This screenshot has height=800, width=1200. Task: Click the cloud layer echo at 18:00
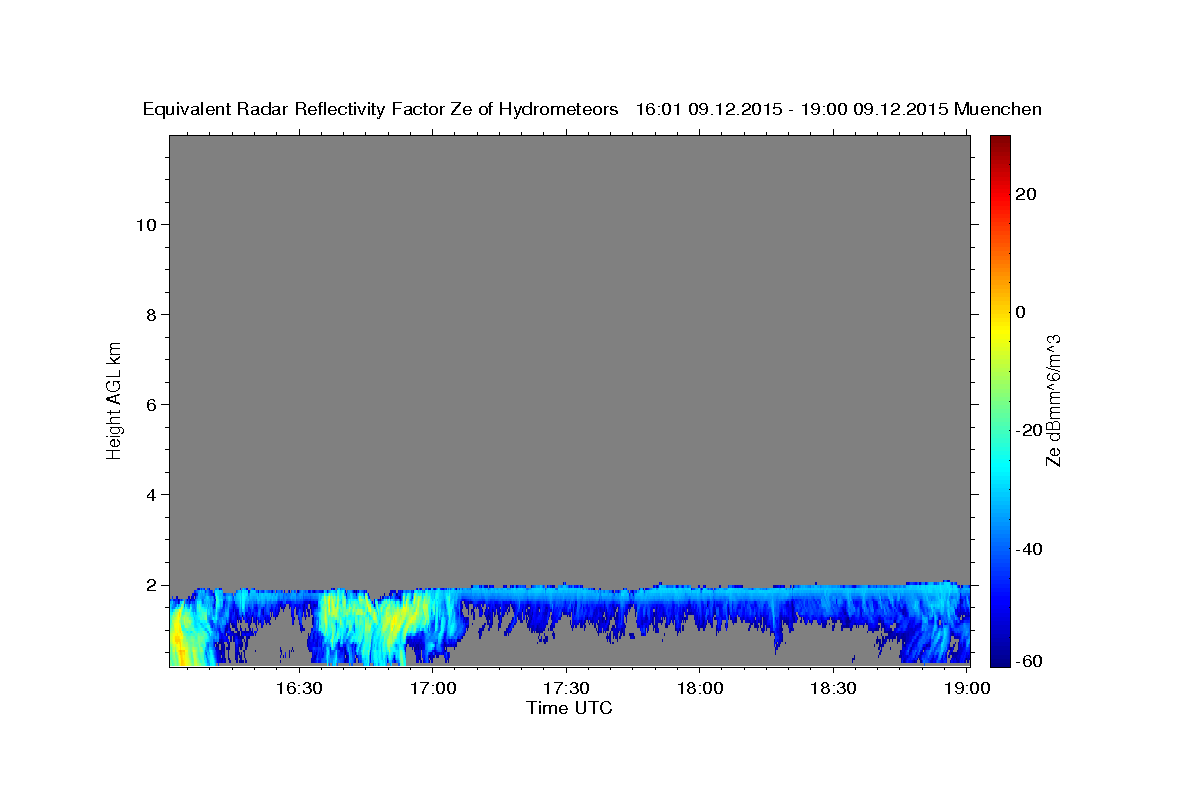[x=699, y=598]
